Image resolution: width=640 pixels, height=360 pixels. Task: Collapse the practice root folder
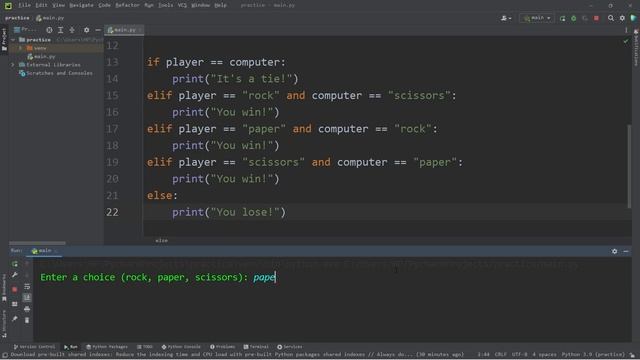[13, 40]
